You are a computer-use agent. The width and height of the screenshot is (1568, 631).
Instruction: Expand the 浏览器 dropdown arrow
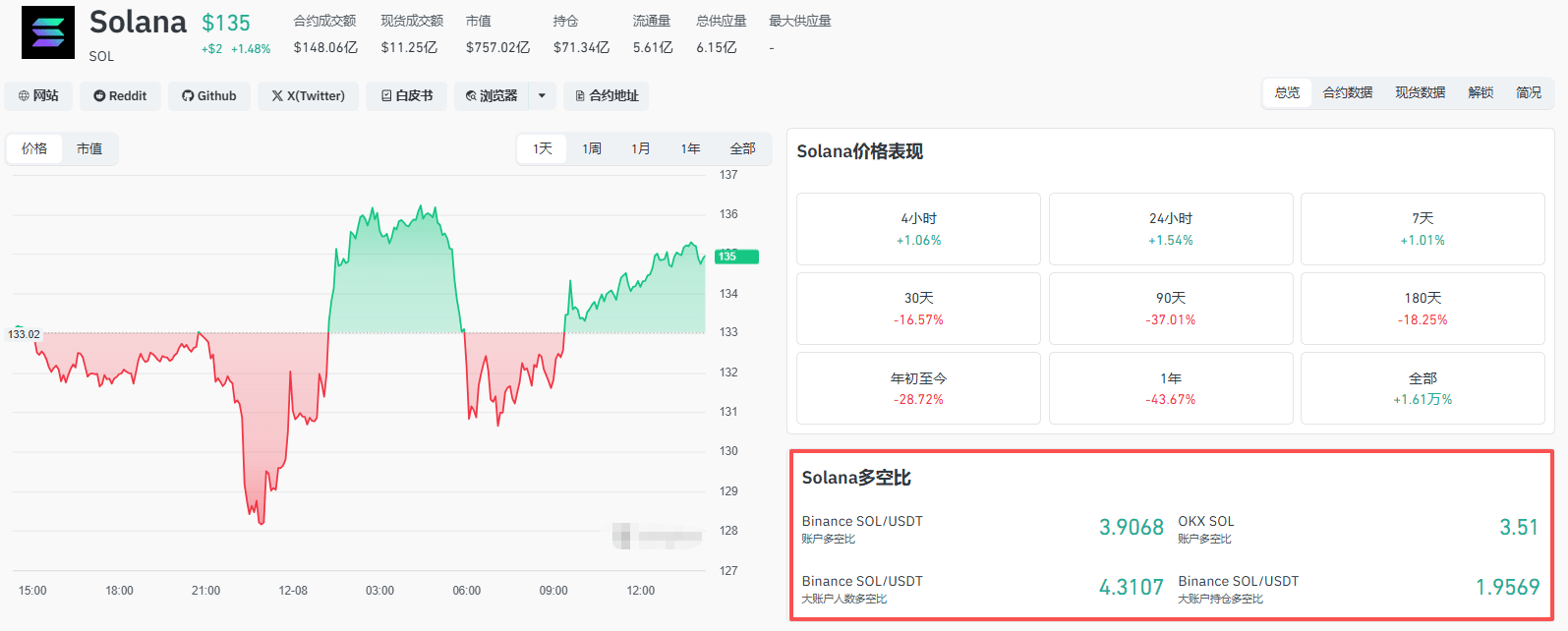[x=543, y=95]
